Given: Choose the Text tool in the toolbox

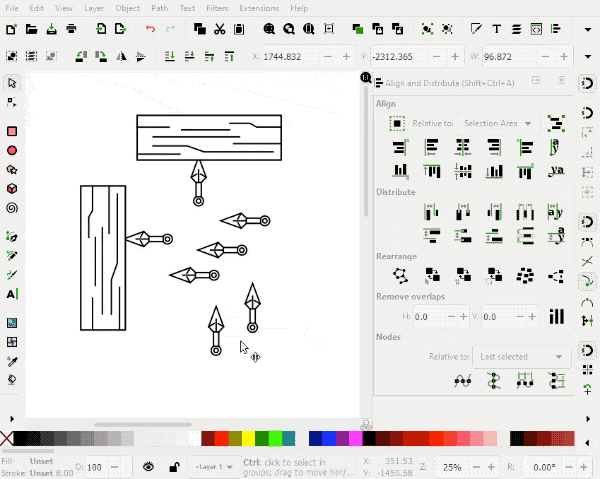Looking at the screenshot, I should click(x=12, y=294).
